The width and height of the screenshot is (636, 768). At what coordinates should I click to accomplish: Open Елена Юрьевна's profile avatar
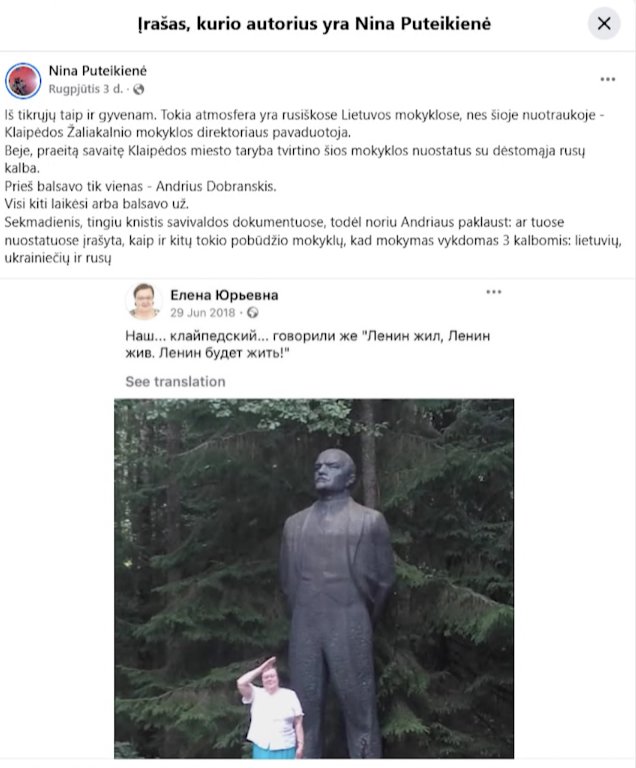[144, 301]
